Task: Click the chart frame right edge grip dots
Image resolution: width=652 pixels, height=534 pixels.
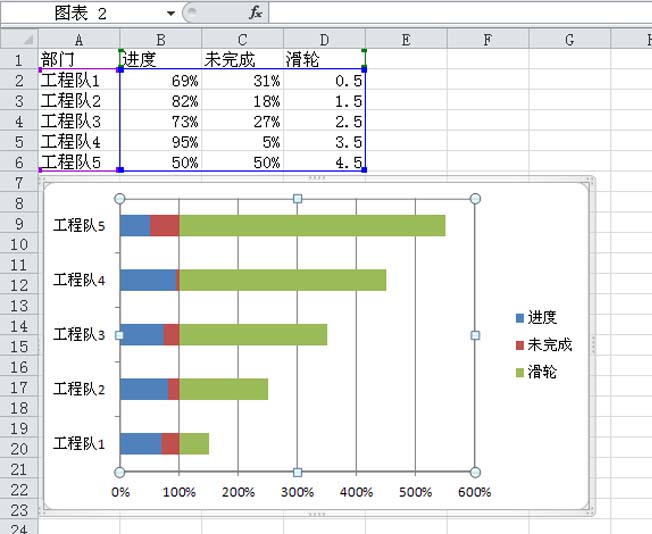Action: 593,345
